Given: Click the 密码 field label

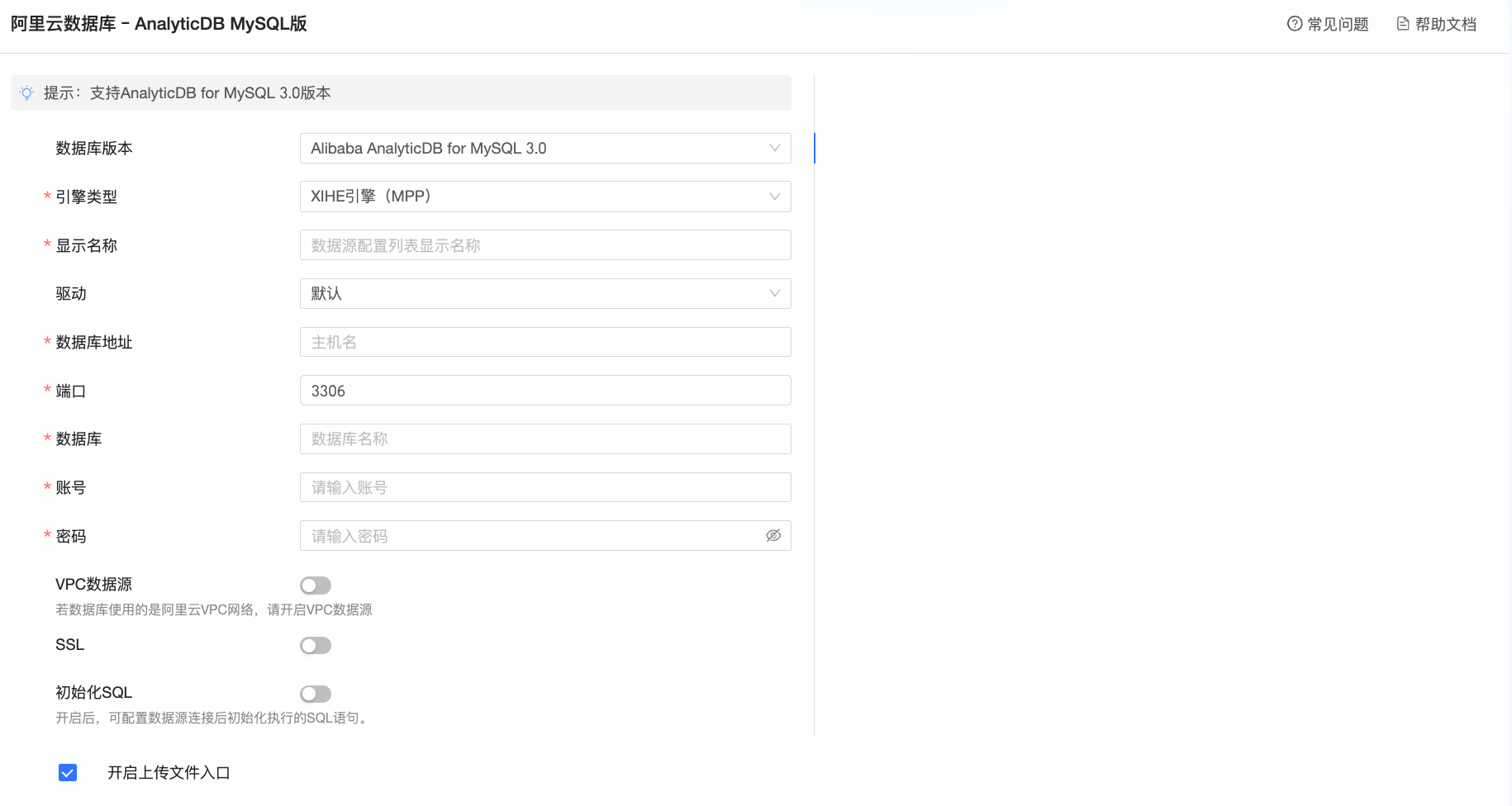Looking at the screenshot, I should point(71,537).
